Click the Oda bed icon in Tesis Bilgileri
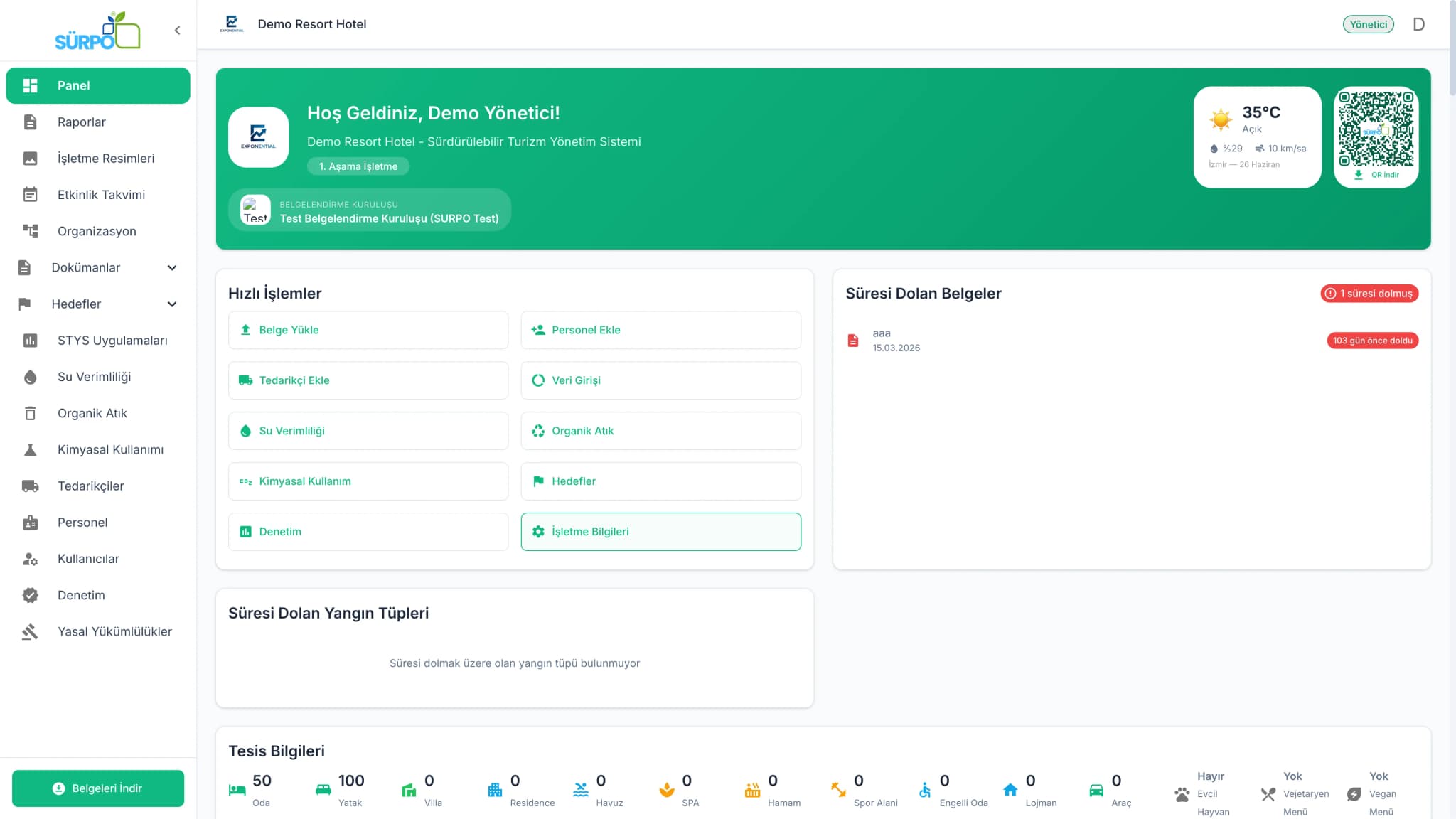 pos(237,790)
